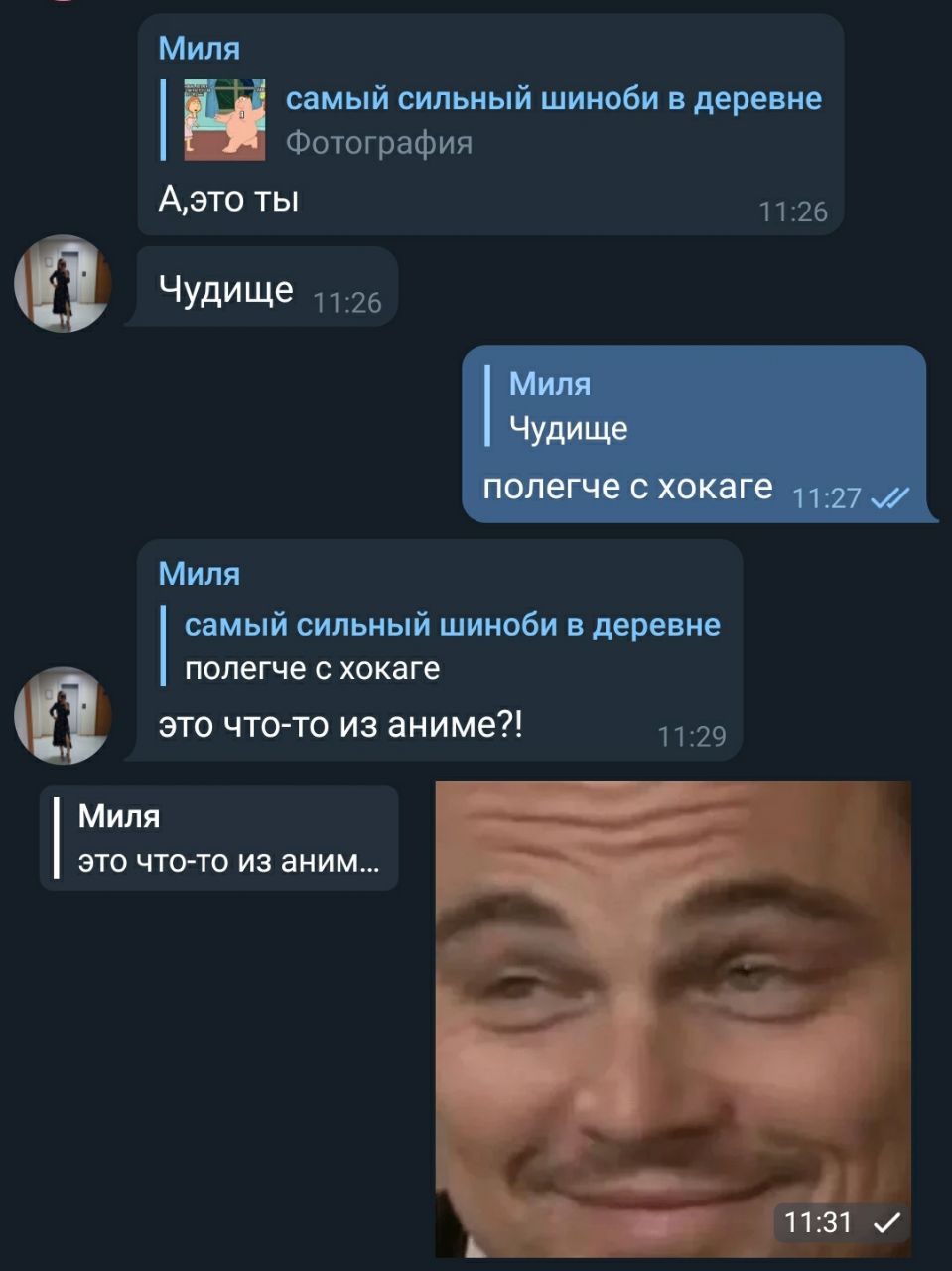Viewport: 952px width, 1271px height.
Task: Tap the 11:31 time label on the GIF
Action: tap(818, 1222)
